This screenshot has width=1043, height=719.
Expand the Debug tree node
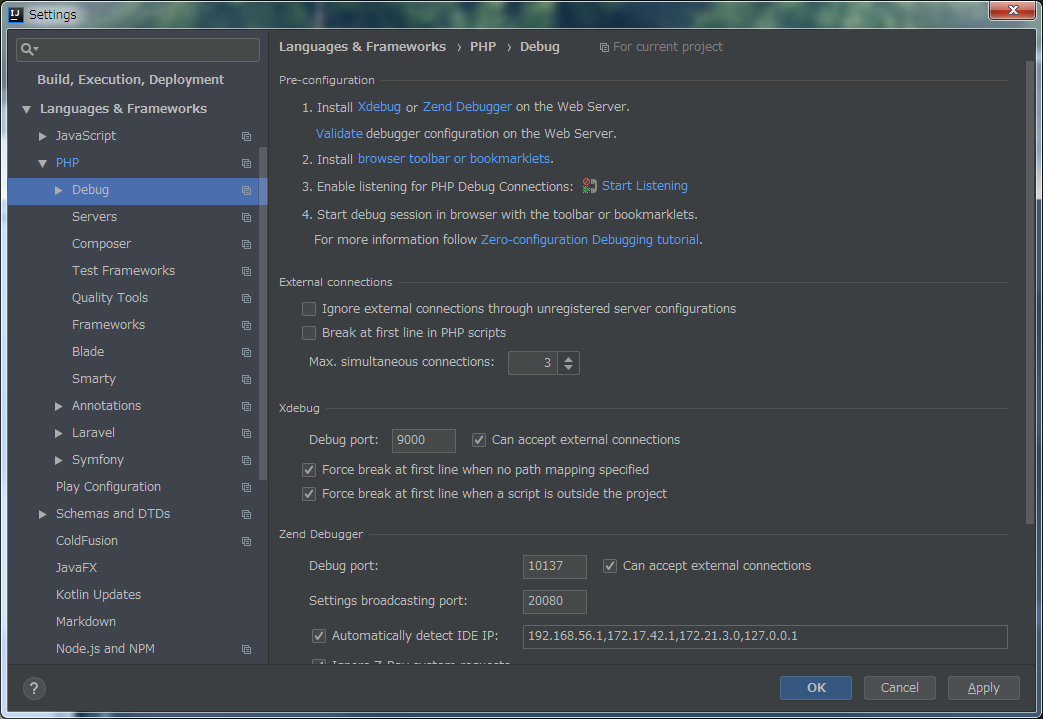(x=59, y=190)
